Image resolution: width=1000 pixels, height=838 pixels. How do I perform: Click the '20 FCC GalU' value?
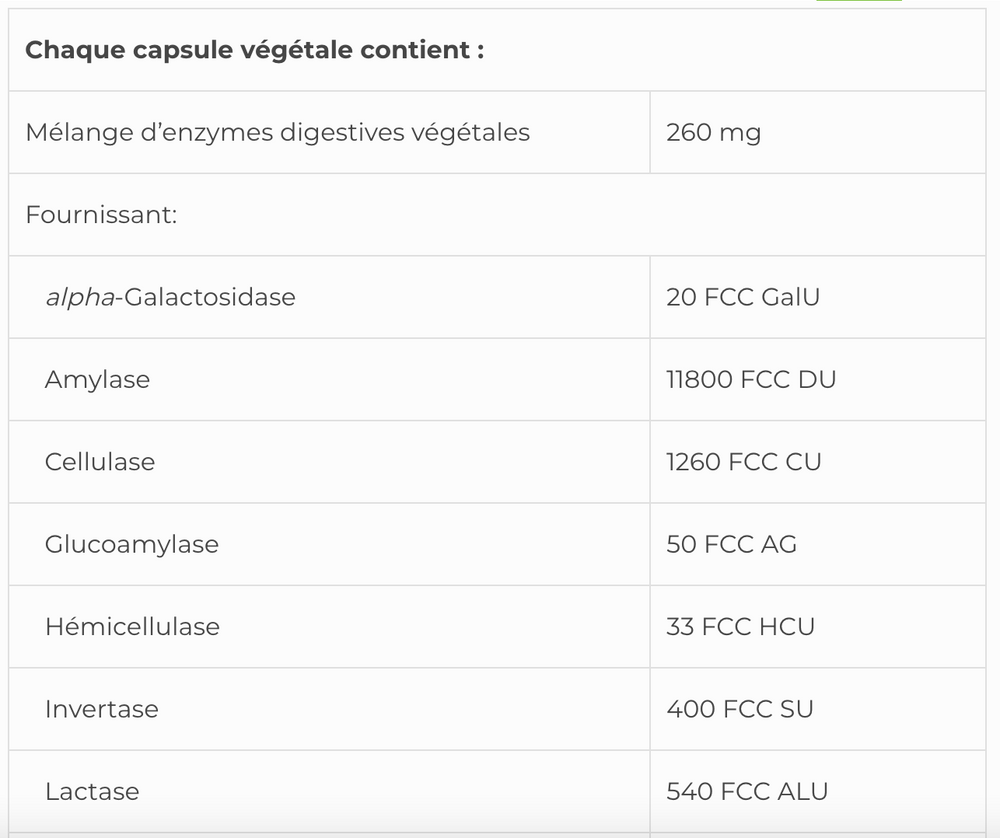(x=742, y=297)
